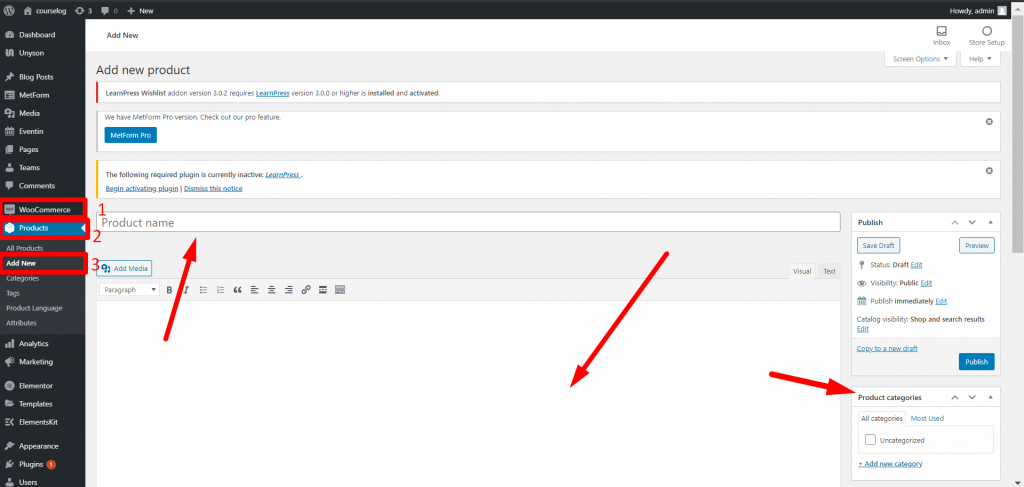Select Add New under Products
The image size is (1024, 487).
(x=21, y=264)
